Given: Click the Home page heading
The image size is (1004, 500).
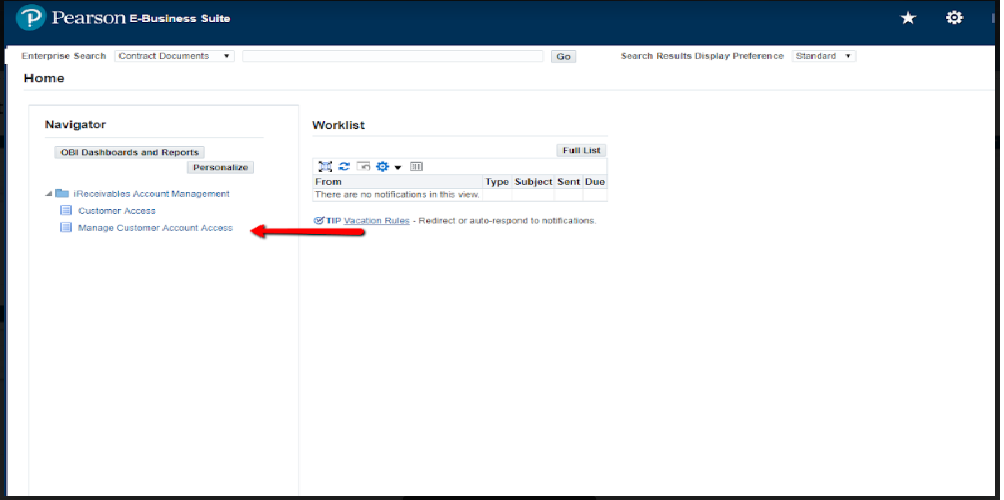Looking at the screenshot, I should pyautogui.click(x=44, y=78).
